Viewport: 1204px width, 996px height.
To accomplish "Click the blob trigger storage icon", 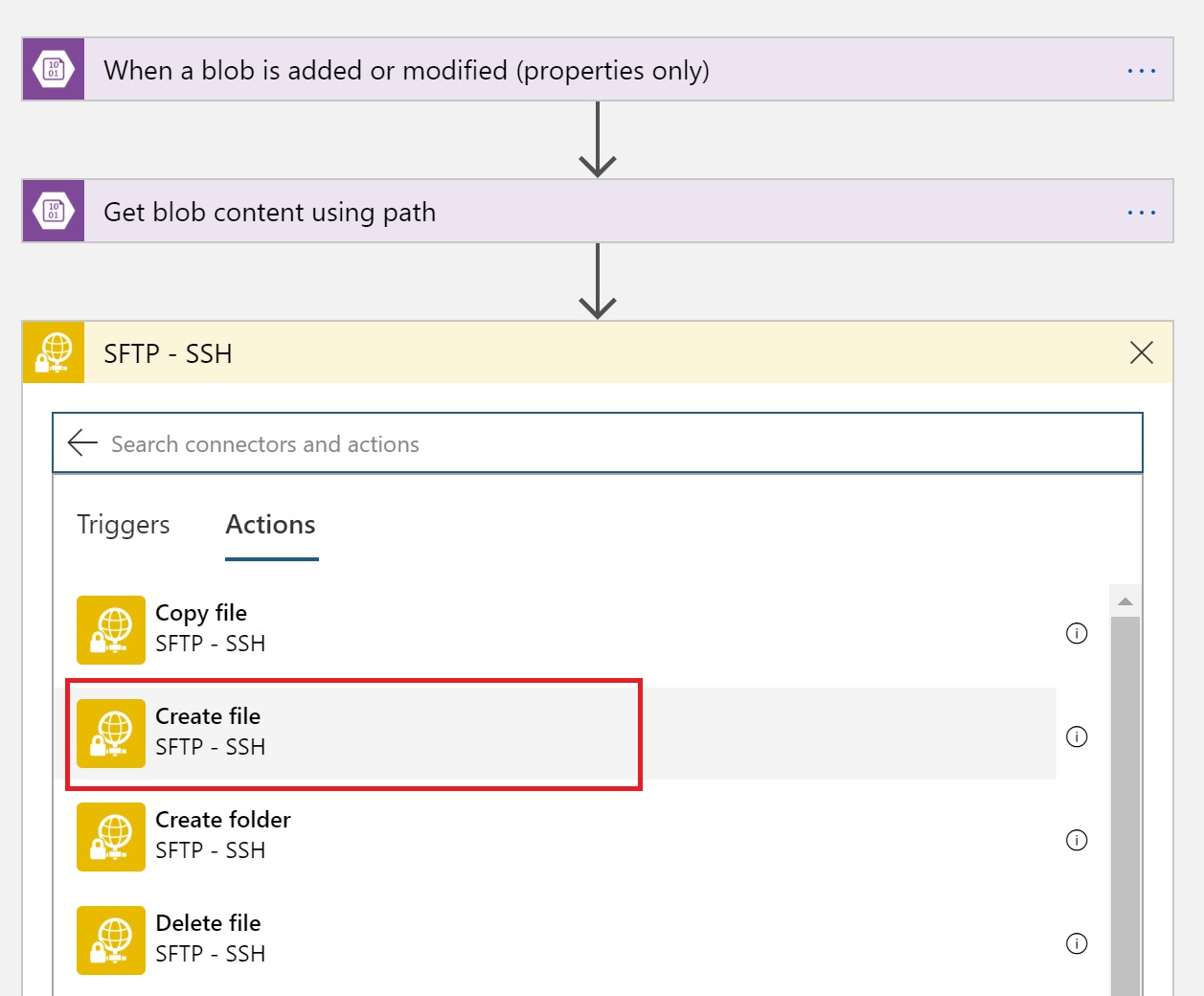I will 54,70.
